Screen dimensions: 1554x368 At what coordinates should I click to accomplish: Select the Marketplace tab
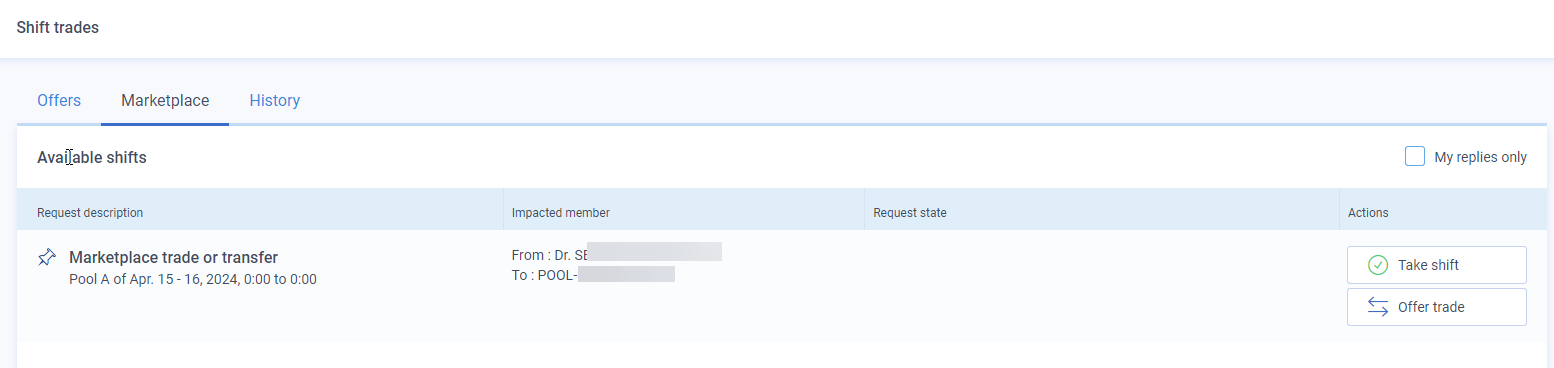165,100
